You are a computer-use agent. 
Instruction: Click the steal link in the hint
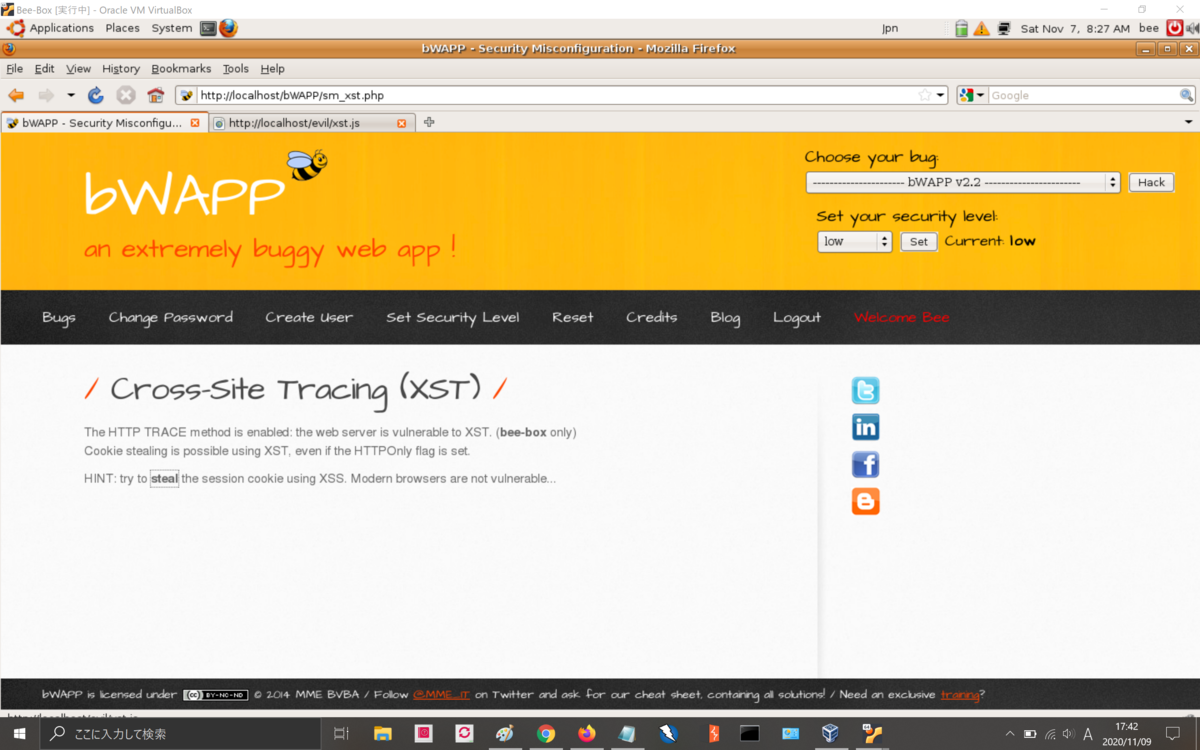point(165,479)
